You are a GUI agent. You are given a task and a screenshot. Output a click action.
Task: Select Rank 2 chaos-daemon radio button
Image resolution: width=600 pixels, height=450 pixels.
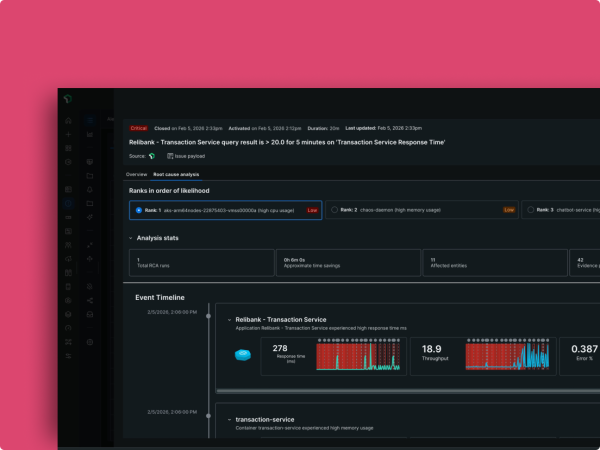pyautogui.click(x=334, y=211)
